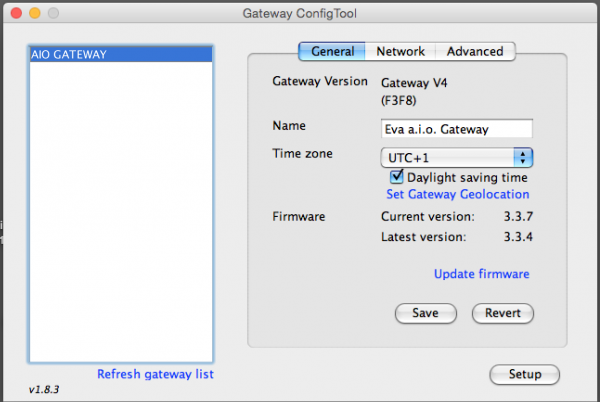The width and height of the screenshot is (600, 402).
Task: Go to the Advanced tab
Action: click(475, 51)
